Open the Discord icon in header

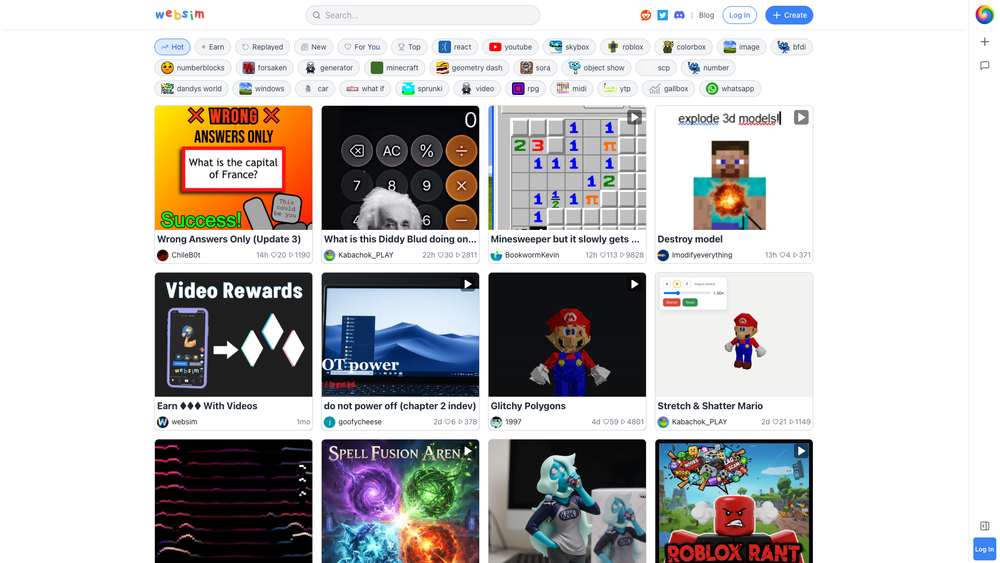(679, 15)
